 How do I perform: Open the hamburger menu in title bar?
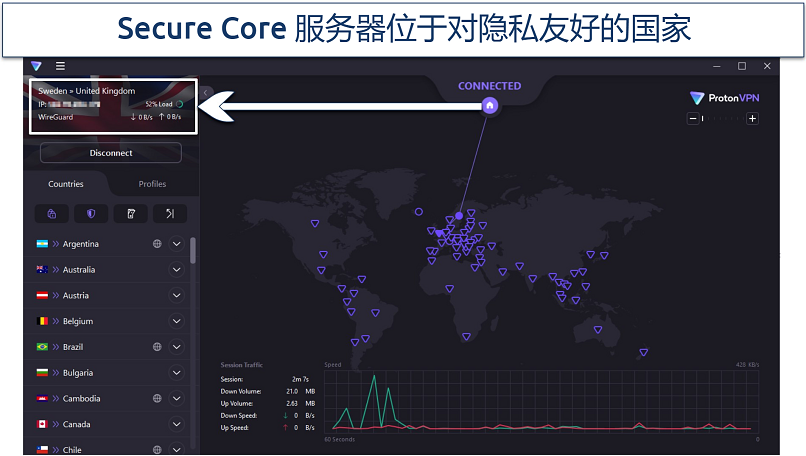click(x=60, y=66)
